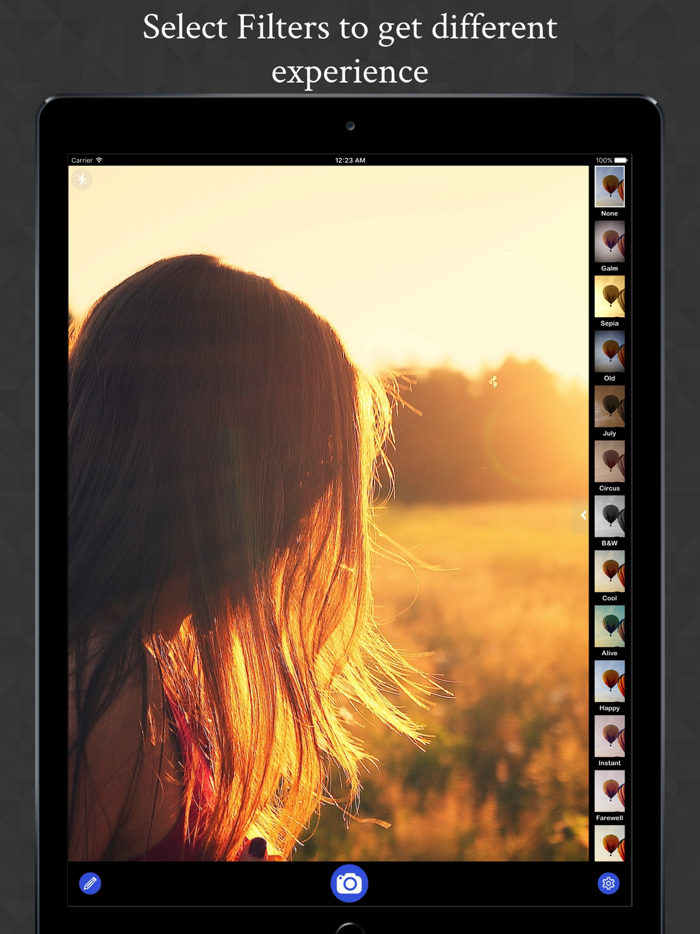Screen dimensions: 700x934
Task: Tap the battery indicator in status bar
Action: tap(621, 160)
